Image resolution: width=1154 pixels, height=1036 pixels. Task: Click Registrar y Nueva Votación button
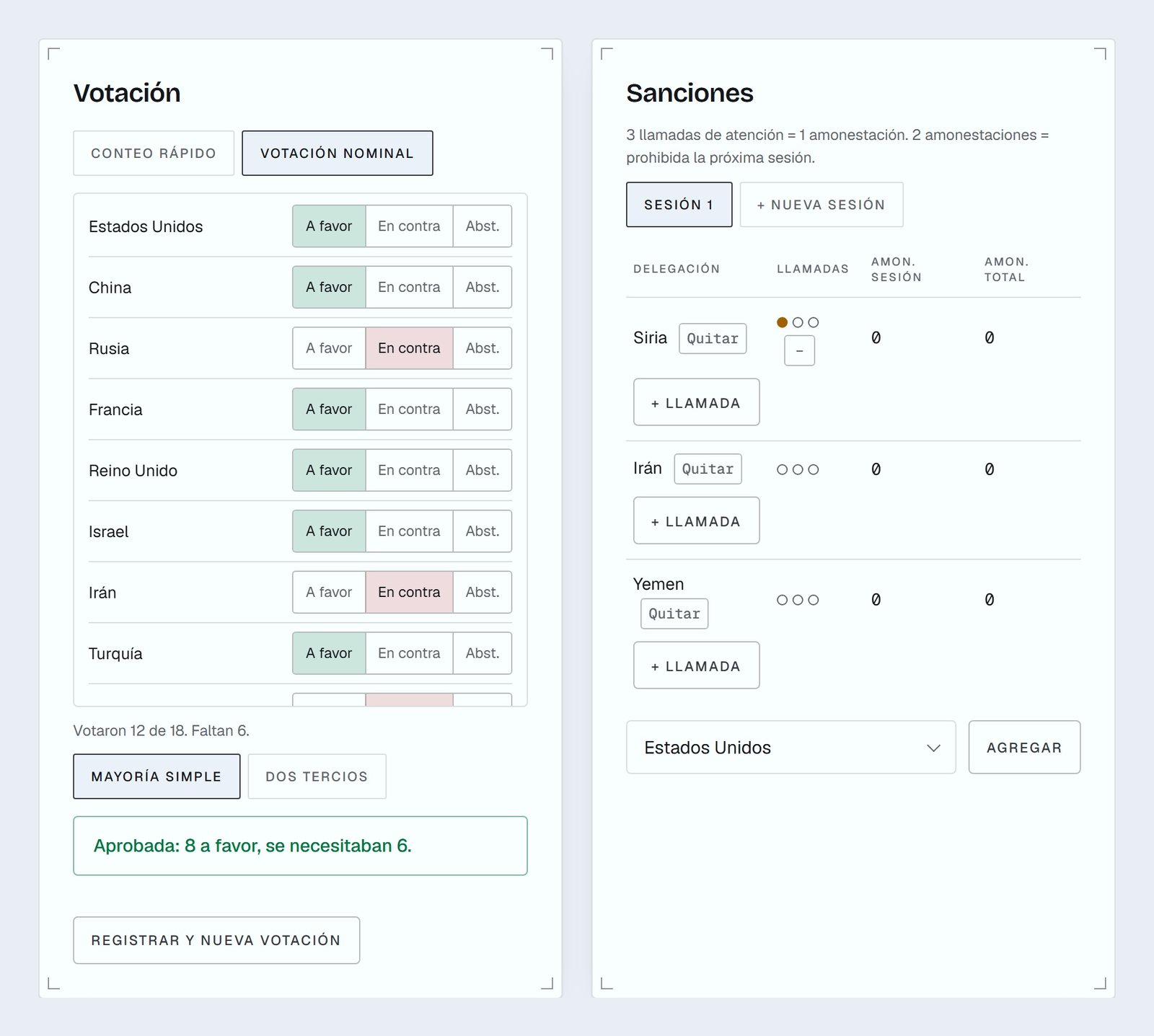(x=216, y=940)
